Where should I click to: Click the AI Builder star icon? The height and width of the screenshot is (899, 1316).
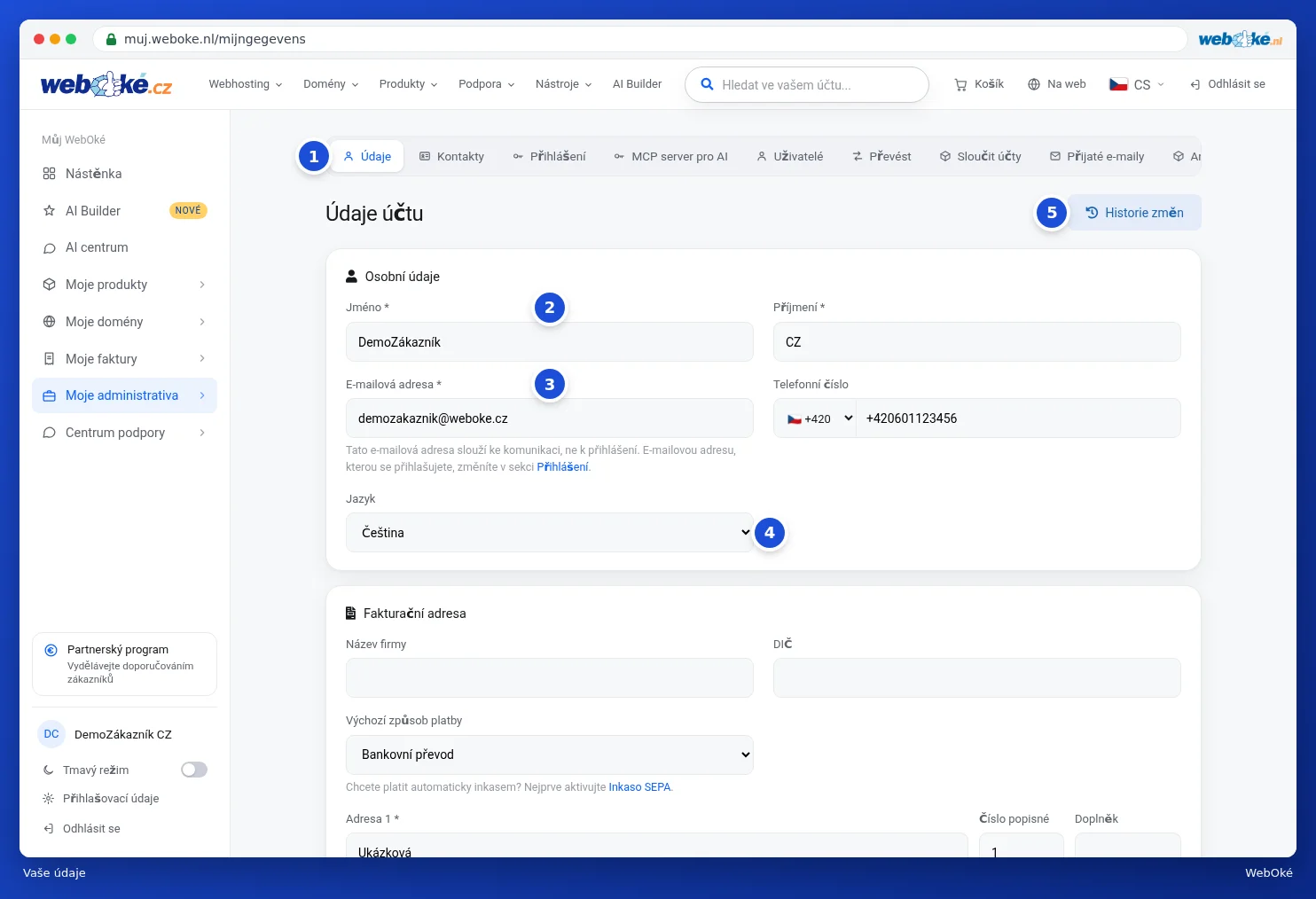coord(50,211)
